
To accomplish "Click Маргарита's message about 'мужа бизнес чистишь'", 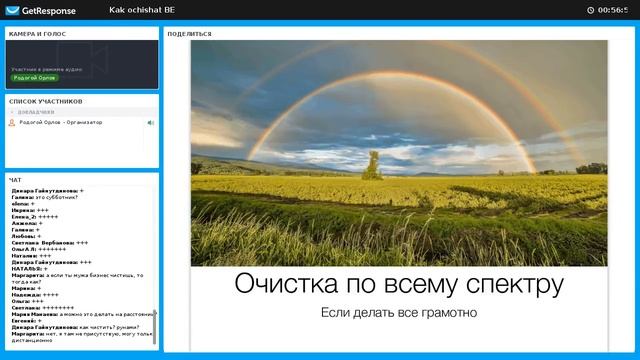I will [x=78, y=278].
